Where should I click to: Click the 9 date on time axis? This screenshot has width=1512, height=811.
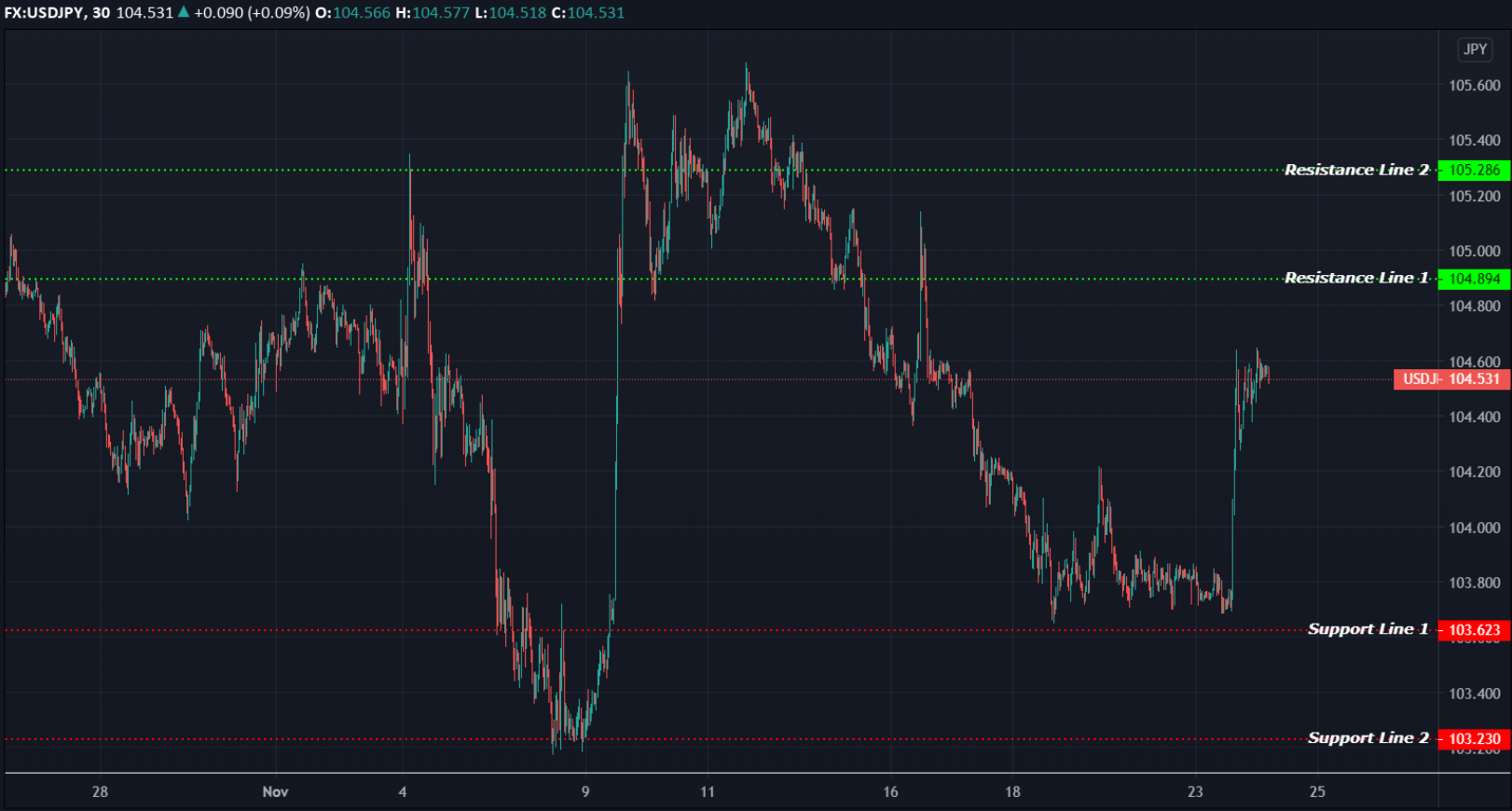[x=585, y=791]
